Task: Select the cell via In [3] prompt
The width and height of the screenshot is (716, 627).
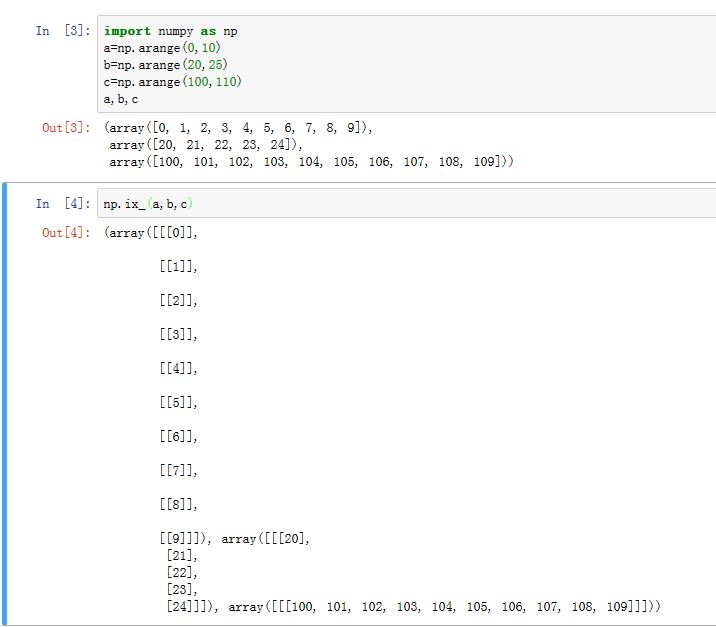Action: tap(62, 31)
